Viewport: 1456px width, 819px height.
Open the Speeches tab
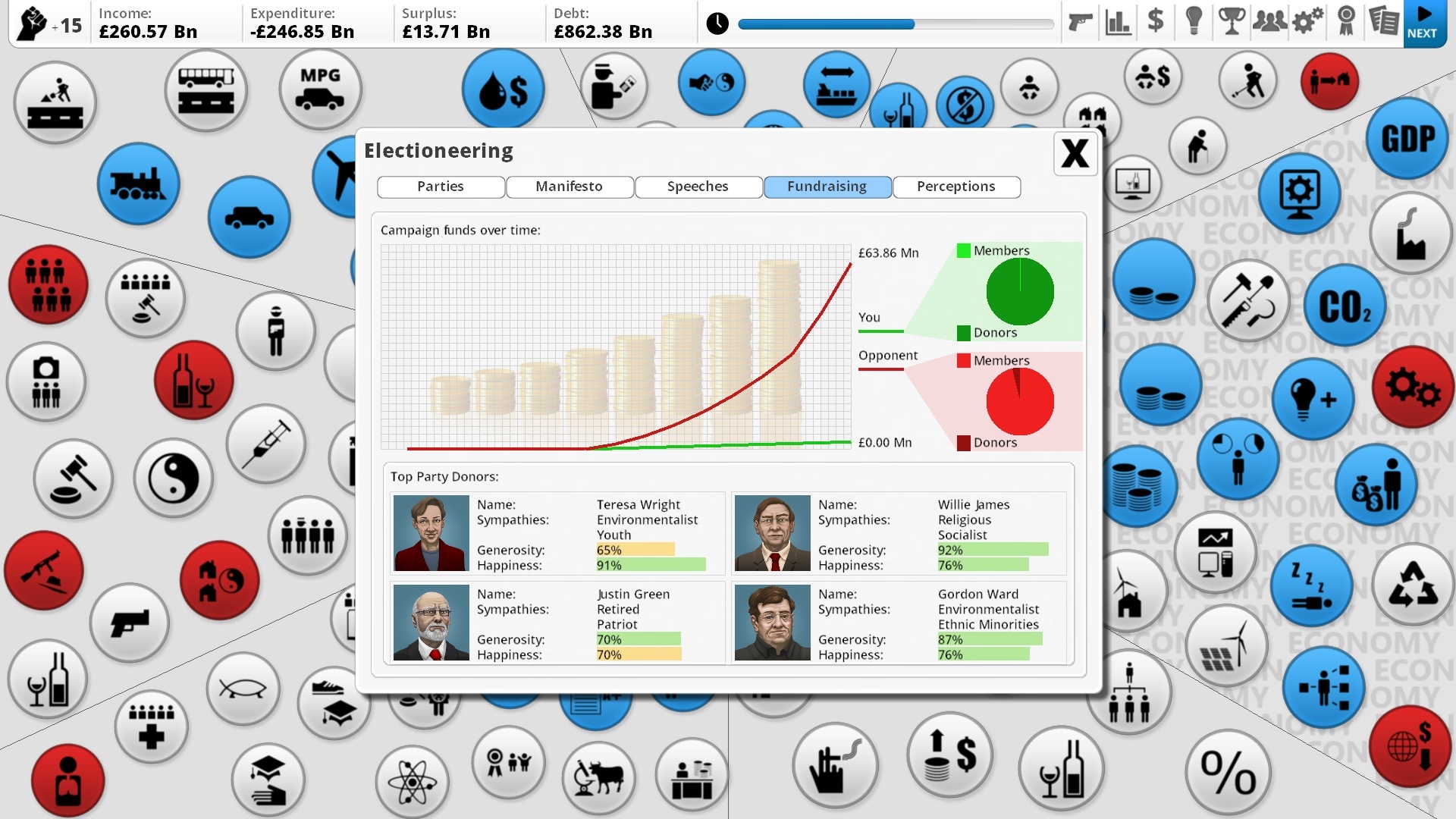[697, 185]
